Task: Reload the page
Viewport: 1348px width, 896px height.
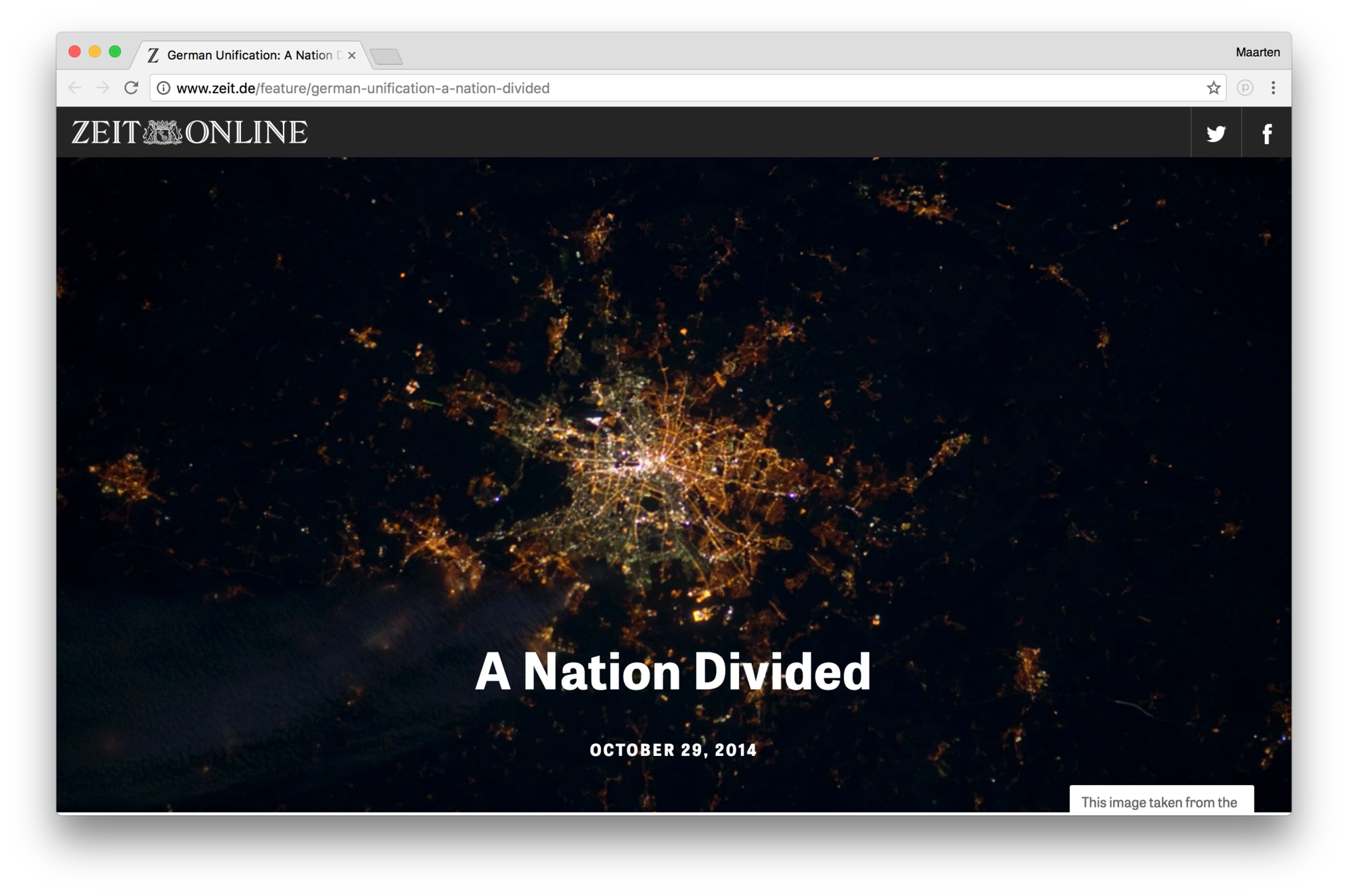Action: pyautogui.click(x=131, y=88)
